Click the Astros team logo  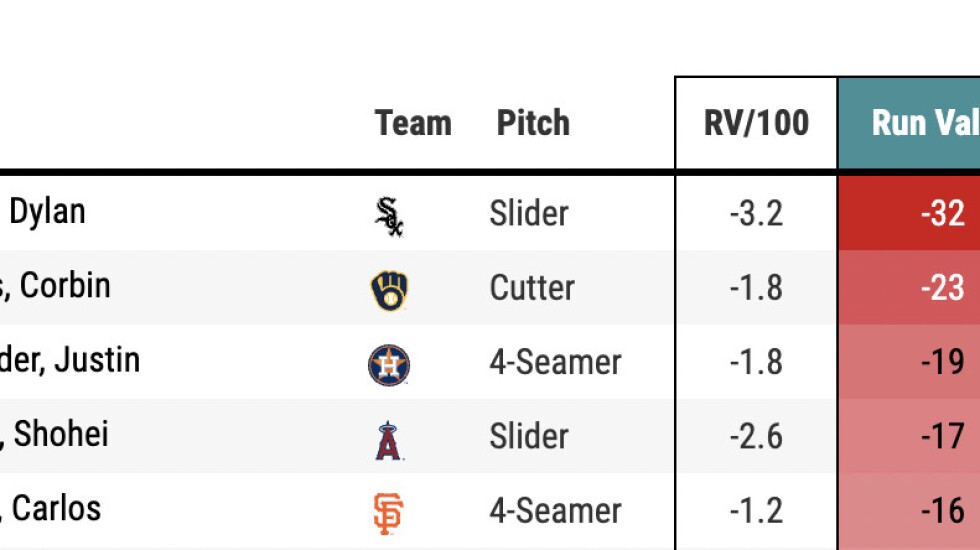[x=389, y=364]
